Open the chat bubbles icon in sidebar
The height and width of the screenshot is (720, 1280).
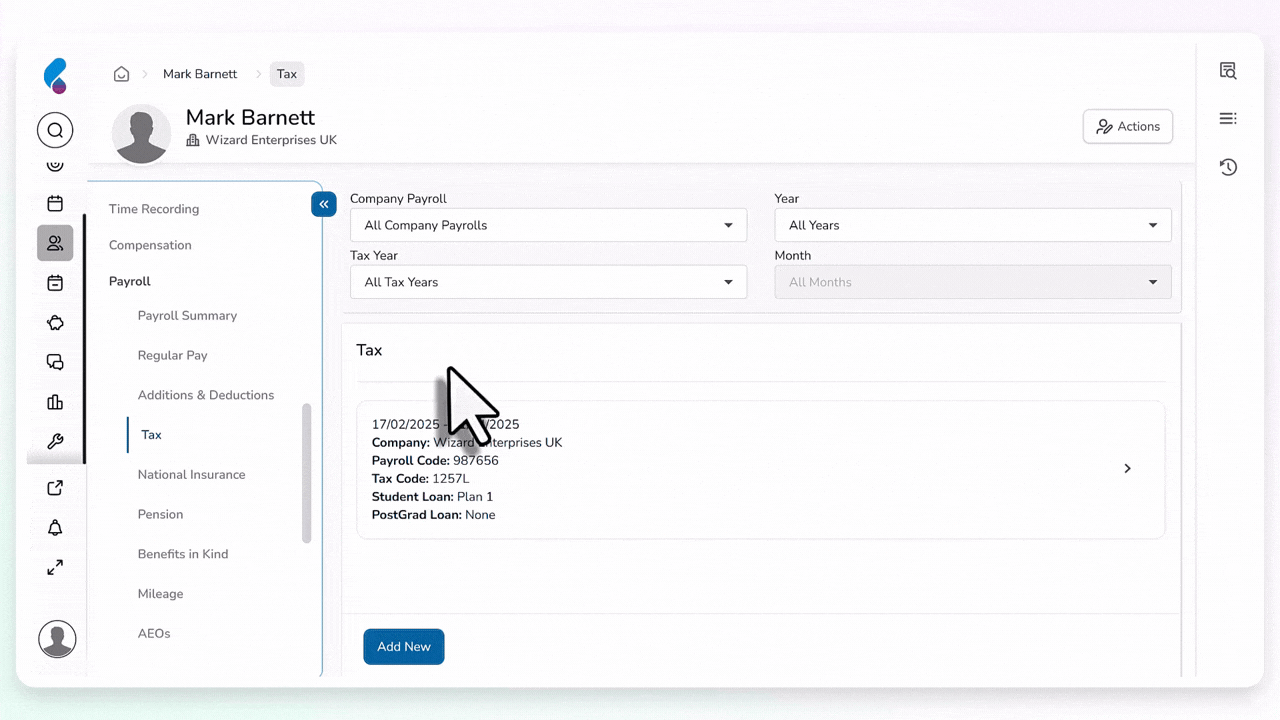click(x=55, y=362)
